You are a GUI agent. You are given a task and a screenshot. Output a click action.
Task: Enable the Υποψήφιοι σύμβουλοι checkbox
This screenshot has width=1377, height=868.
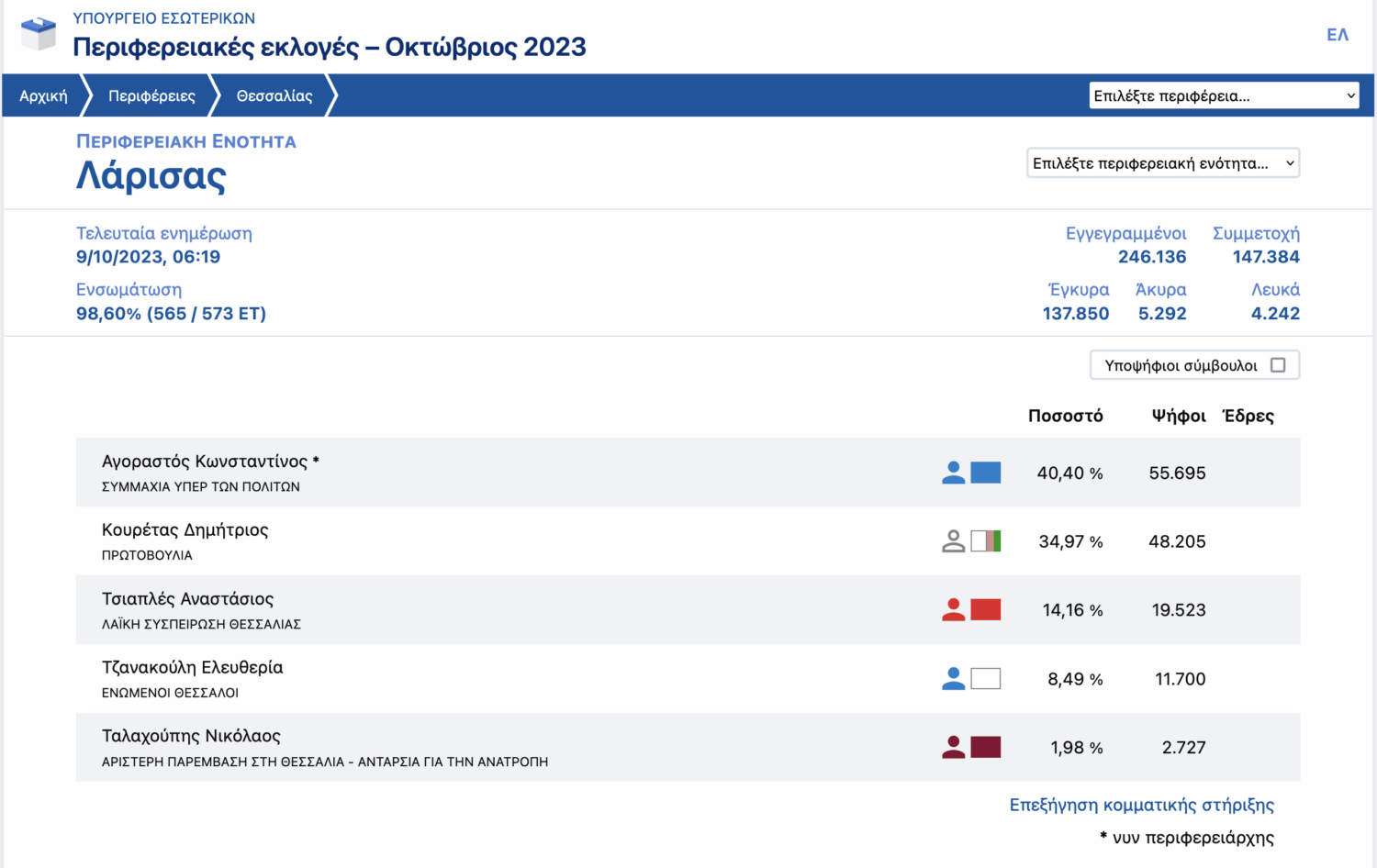click(x=1277, y=365)
